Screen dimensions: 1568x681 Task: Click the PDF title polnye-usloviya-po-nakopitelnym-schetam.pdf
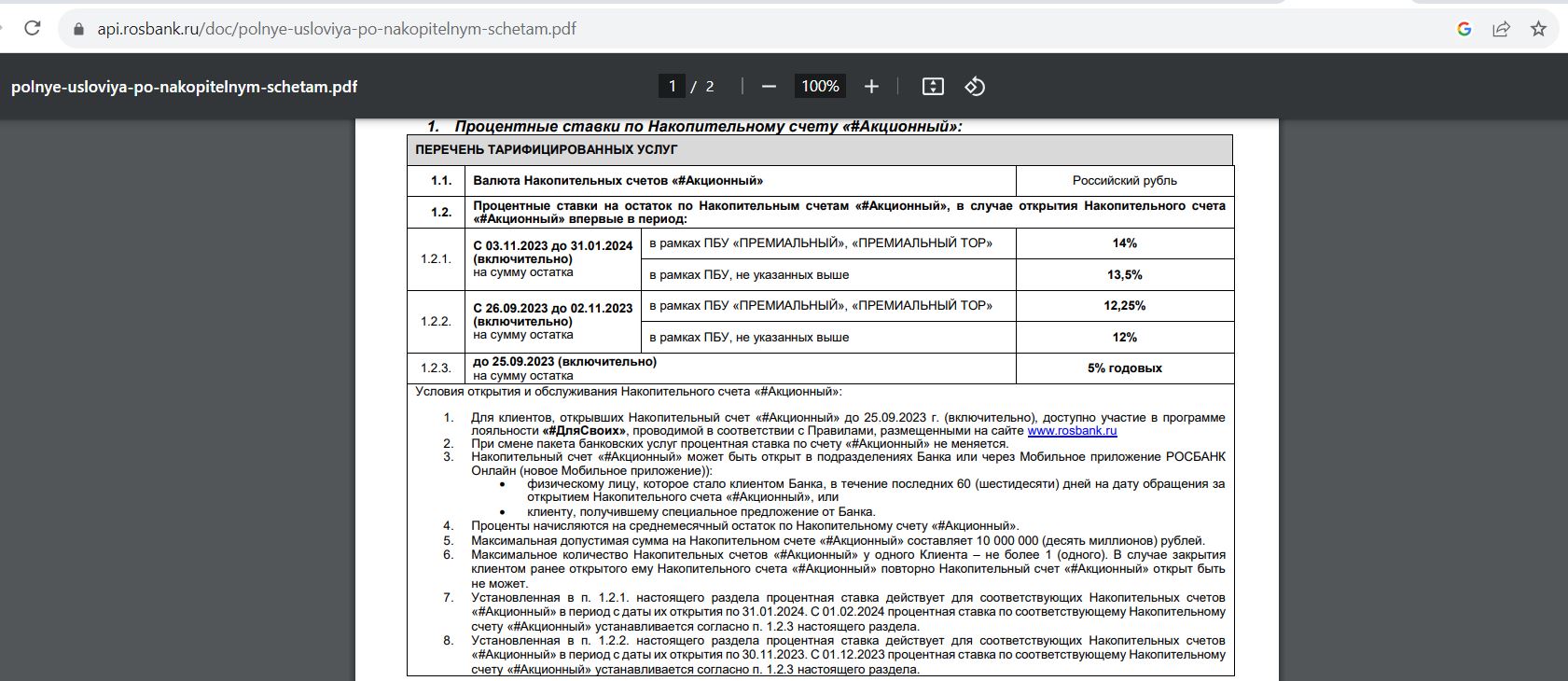coord(184,87)
